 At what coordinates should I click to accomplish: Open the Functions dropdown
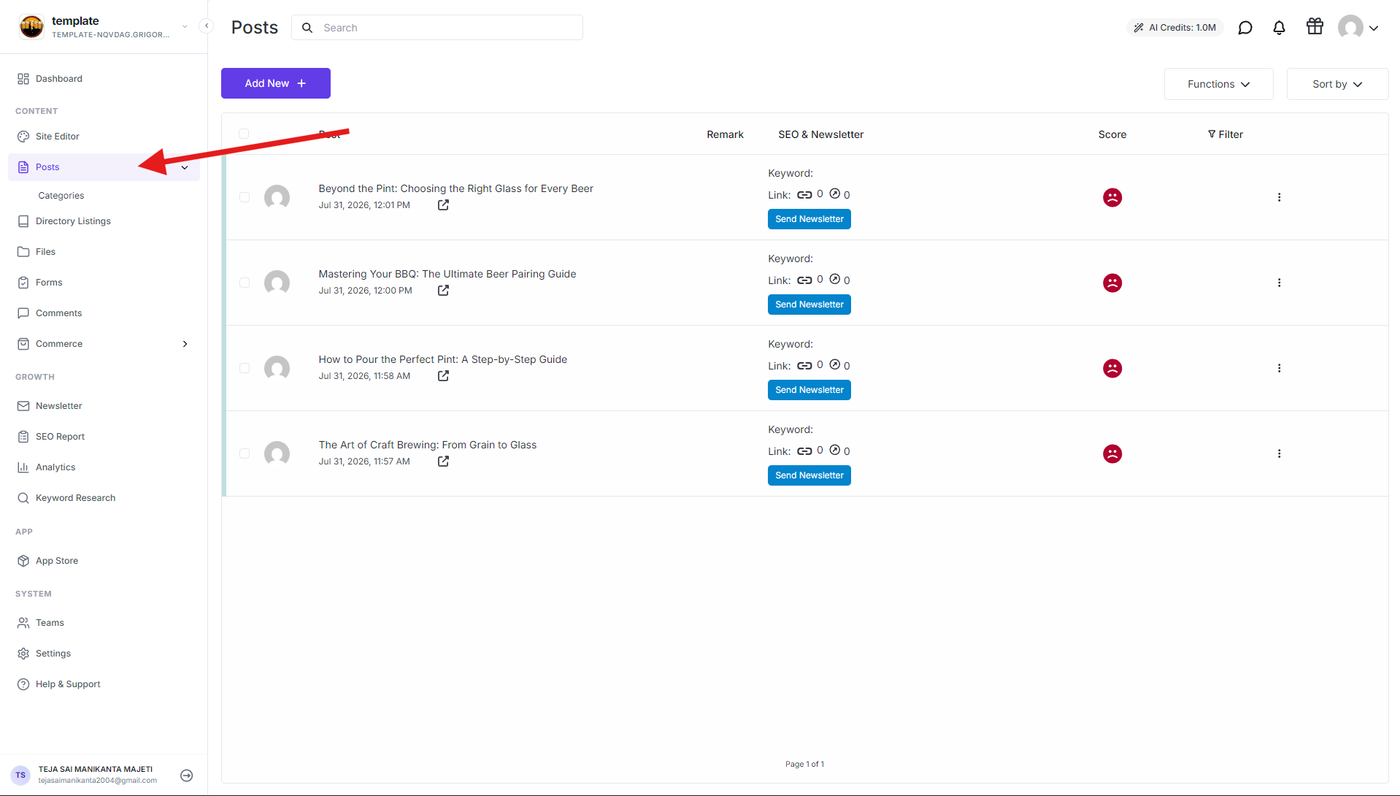[1218, 84]
